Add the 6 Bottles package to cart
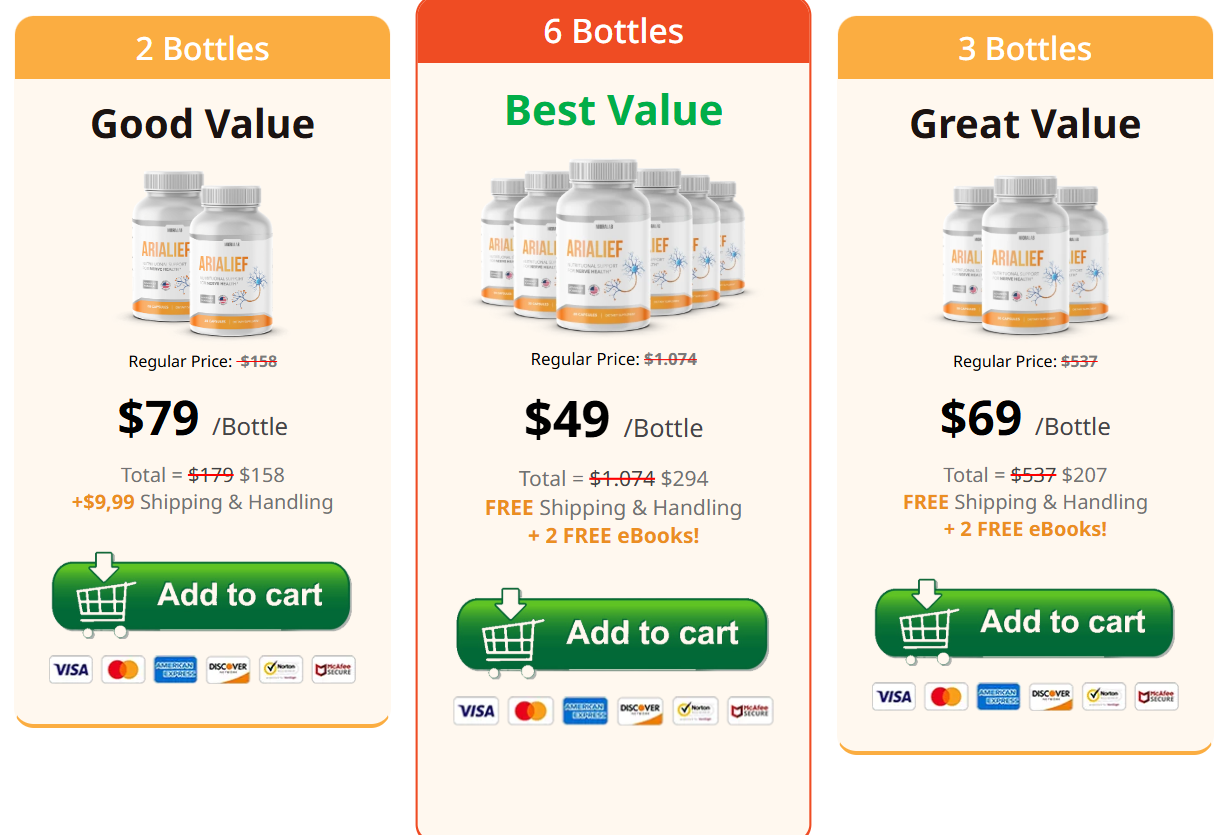 612,634
